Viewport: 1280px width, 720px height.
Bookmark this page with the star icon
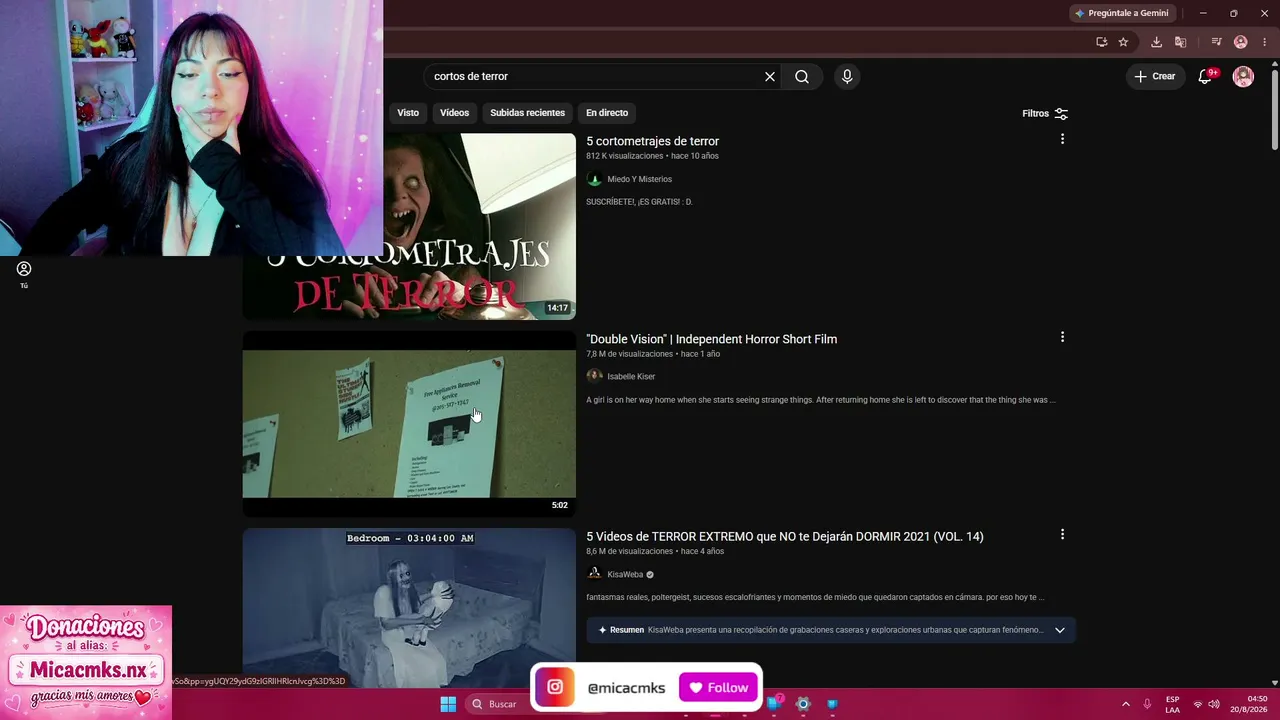coord(1123,42)
